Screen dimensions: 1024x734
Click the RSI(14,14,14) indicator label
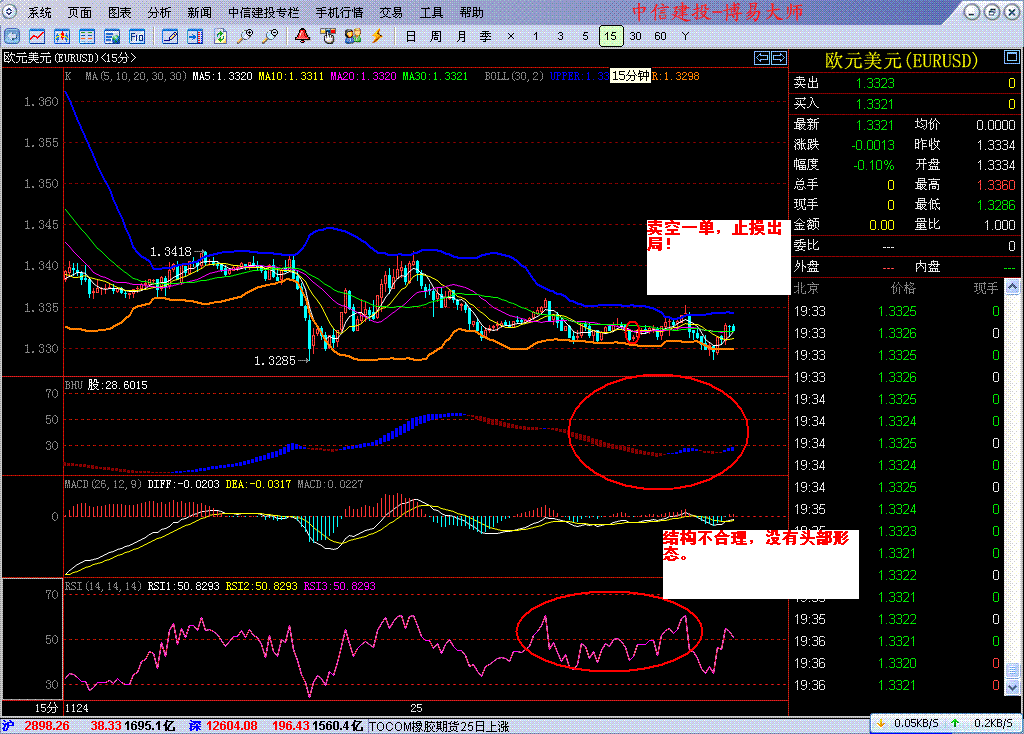click(103, 586)
